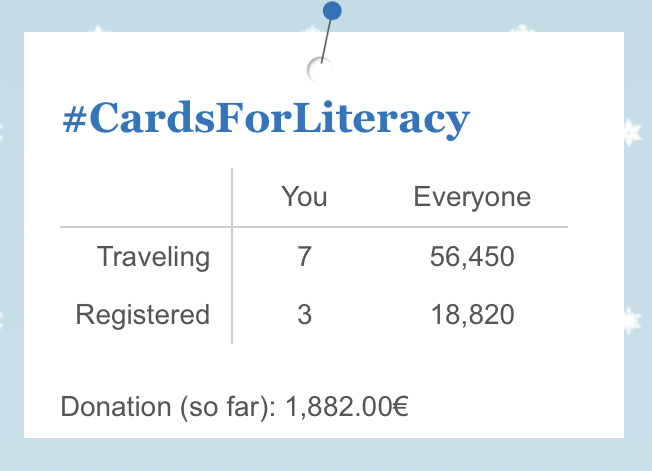Click the empty top-left table cell

pyautogui.click(x=146, y=197)
